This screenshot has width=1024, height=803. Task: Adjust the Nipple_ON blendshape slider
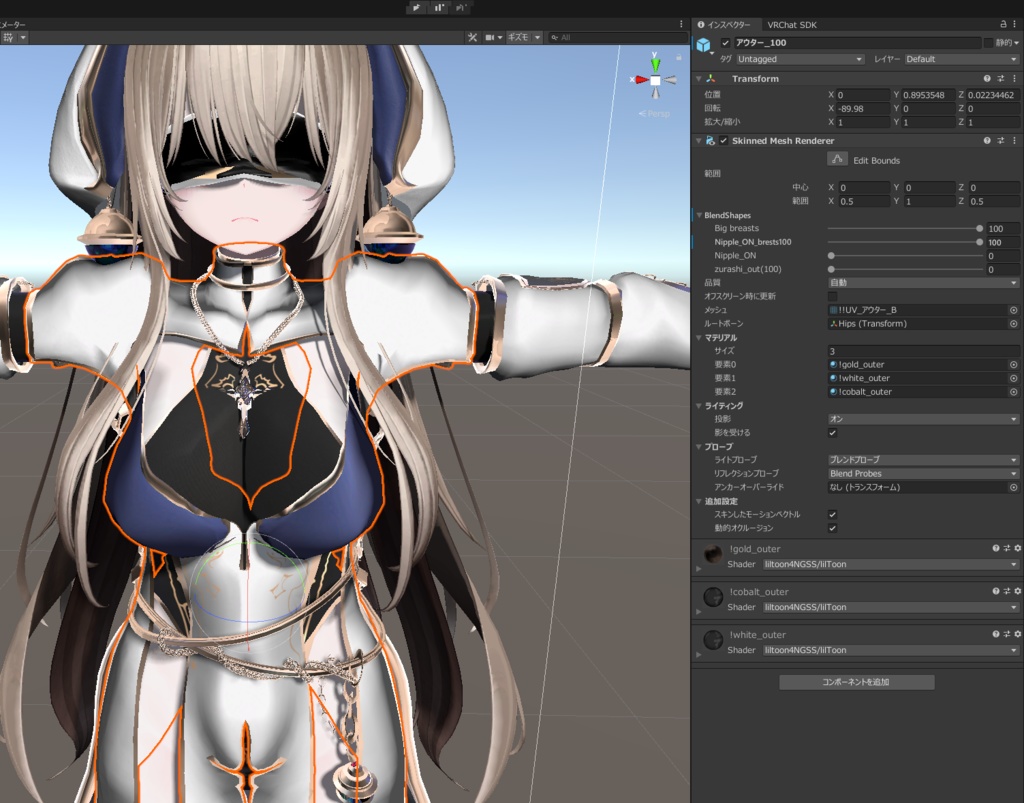coord(904,256)
